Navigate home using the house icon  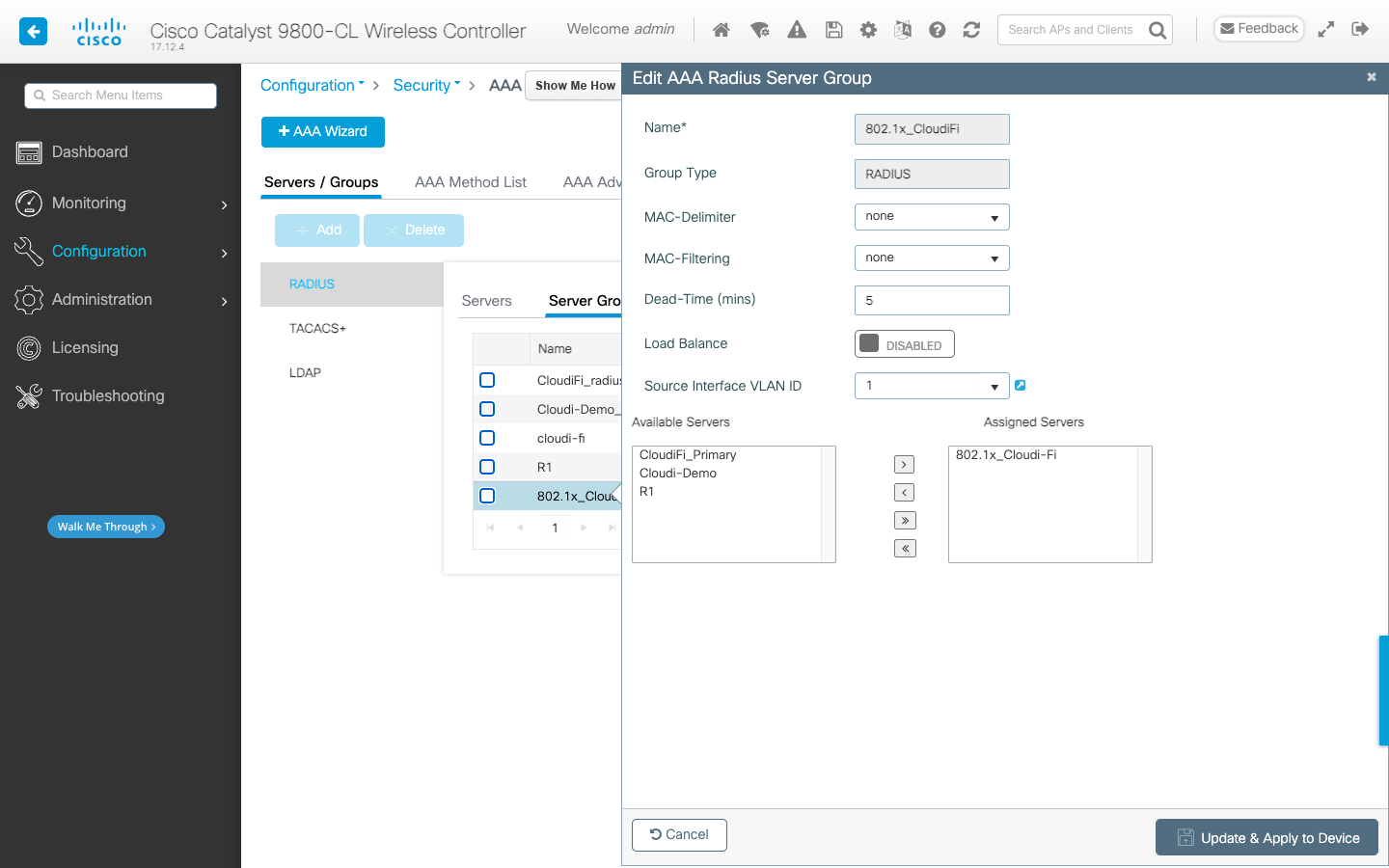[x=721, y=29]
